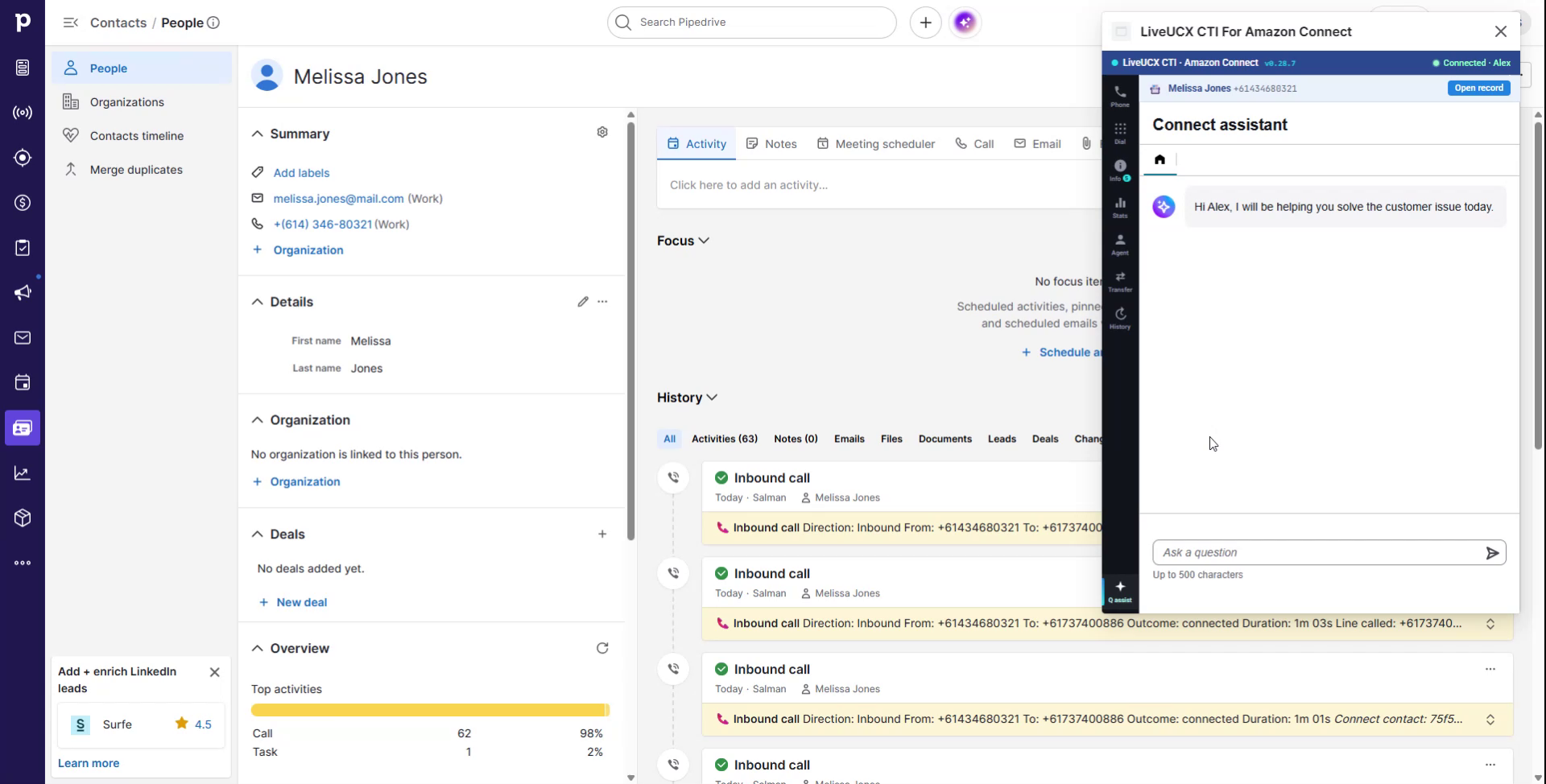1546x784 pixels.
Task: Expand the 1m 03s inbound call note
Action: coord(1490,624)
